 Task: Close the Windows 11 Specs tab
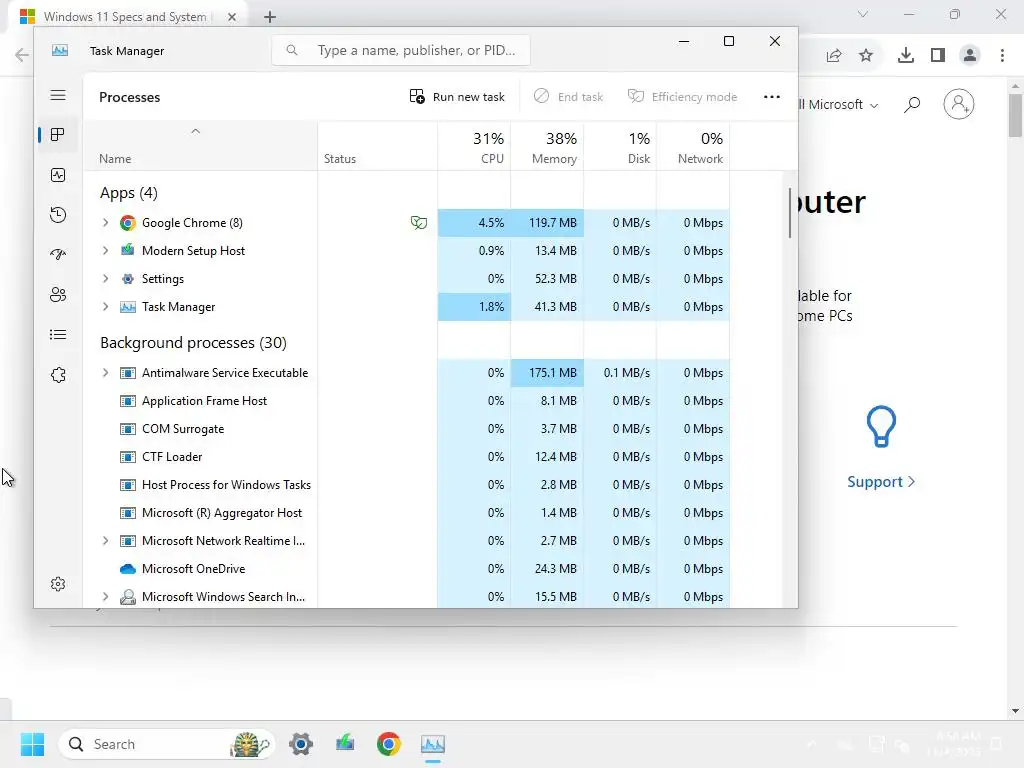232,17
